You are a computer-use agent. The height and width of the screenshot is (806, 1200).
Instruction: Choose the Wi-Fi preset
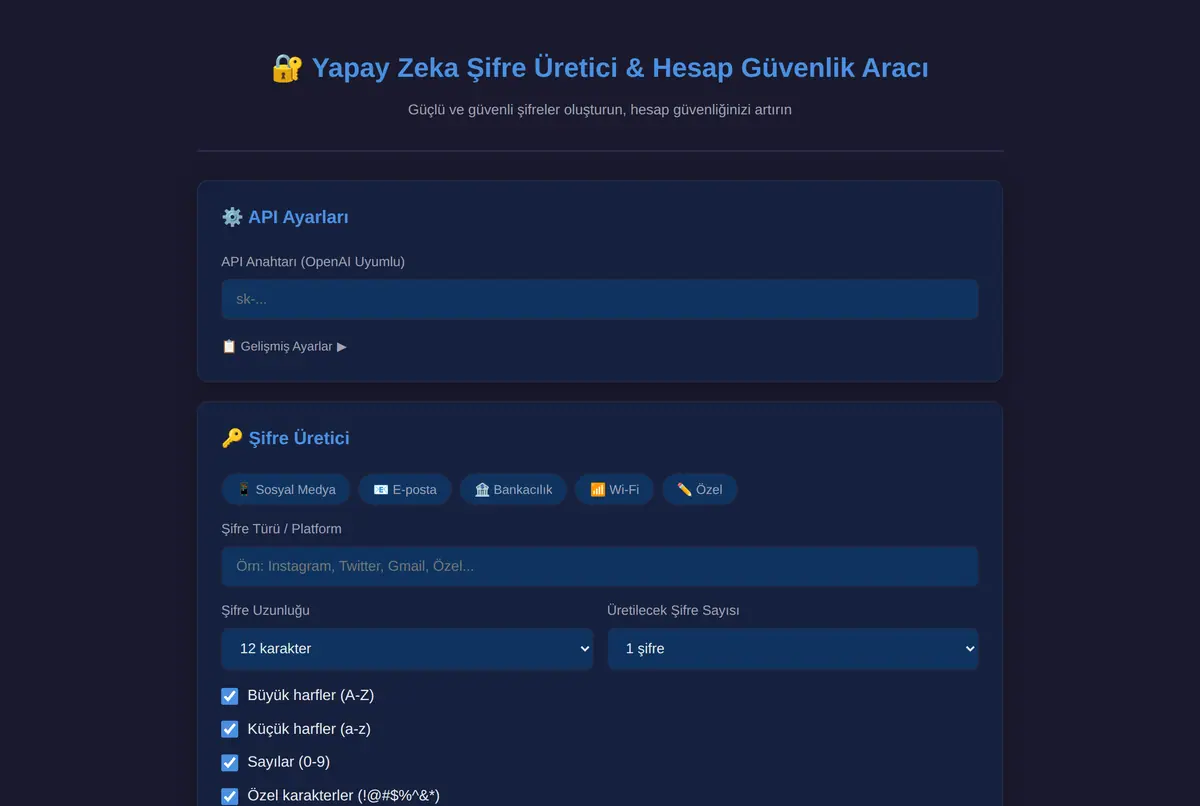(614, 489)
